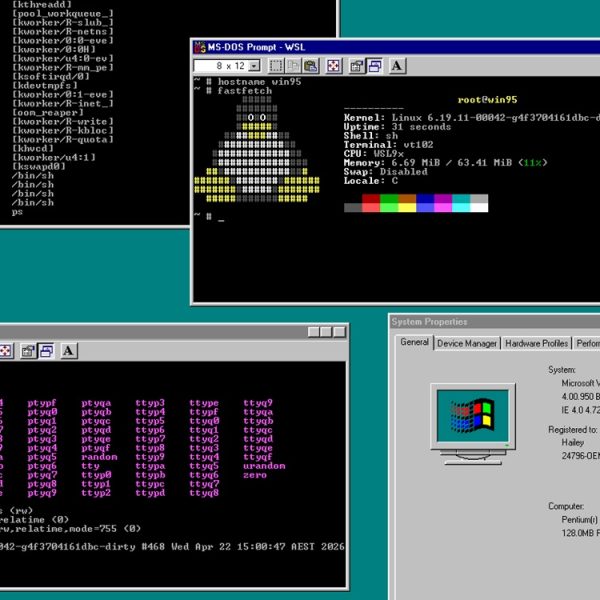Click the 'Computer:' label in System Properties

566,506
